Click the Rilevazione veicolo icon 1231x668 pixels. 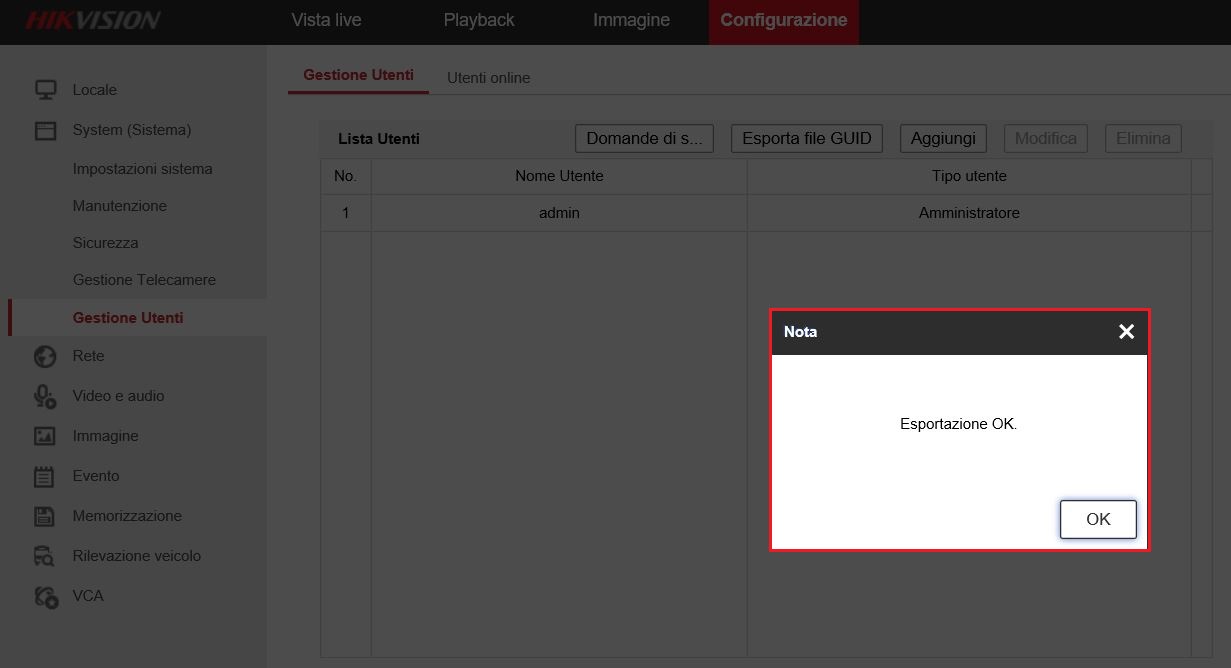click(x=46, y=556)
